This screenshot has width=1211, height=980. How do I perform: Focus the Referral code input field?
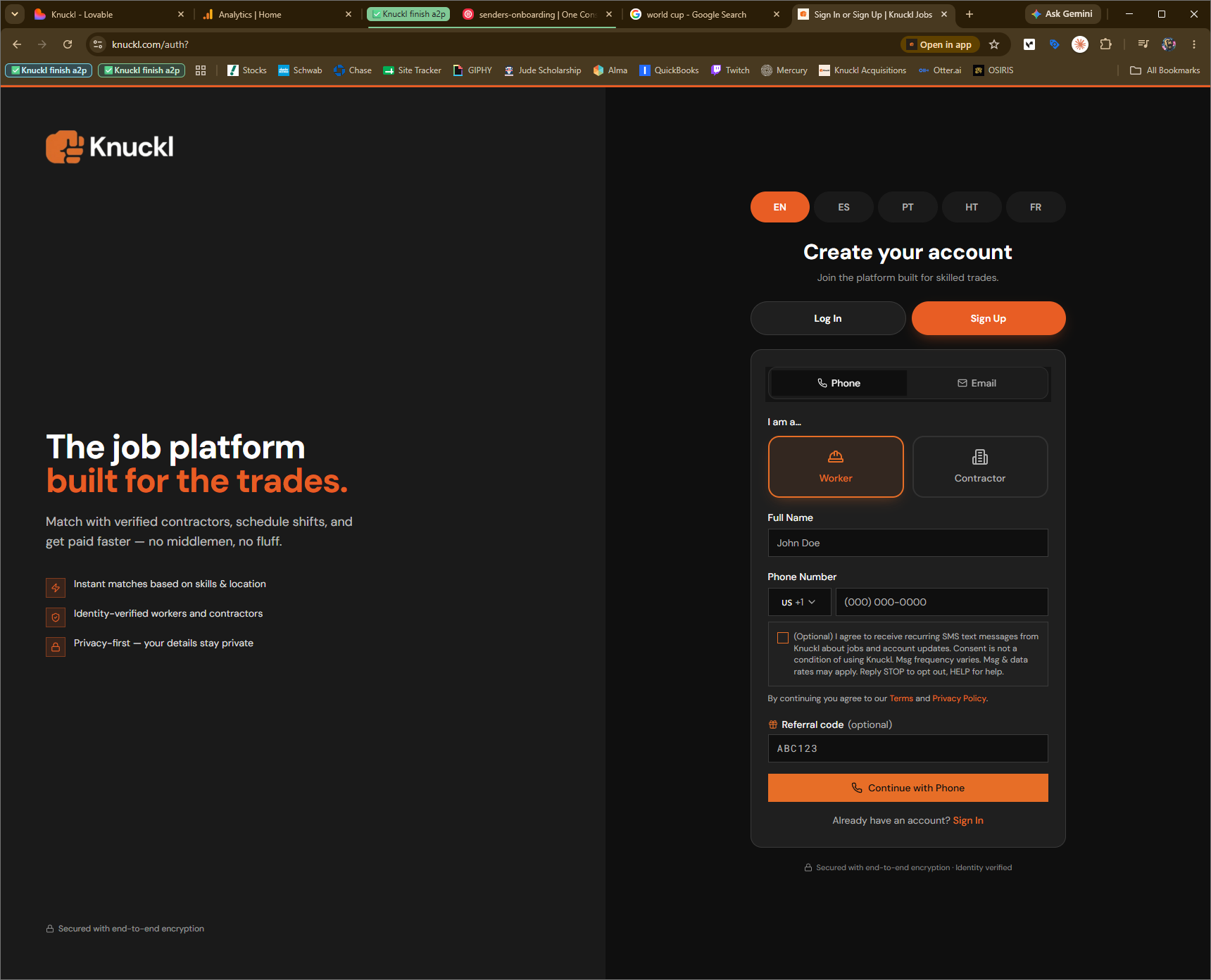(908, 748)
